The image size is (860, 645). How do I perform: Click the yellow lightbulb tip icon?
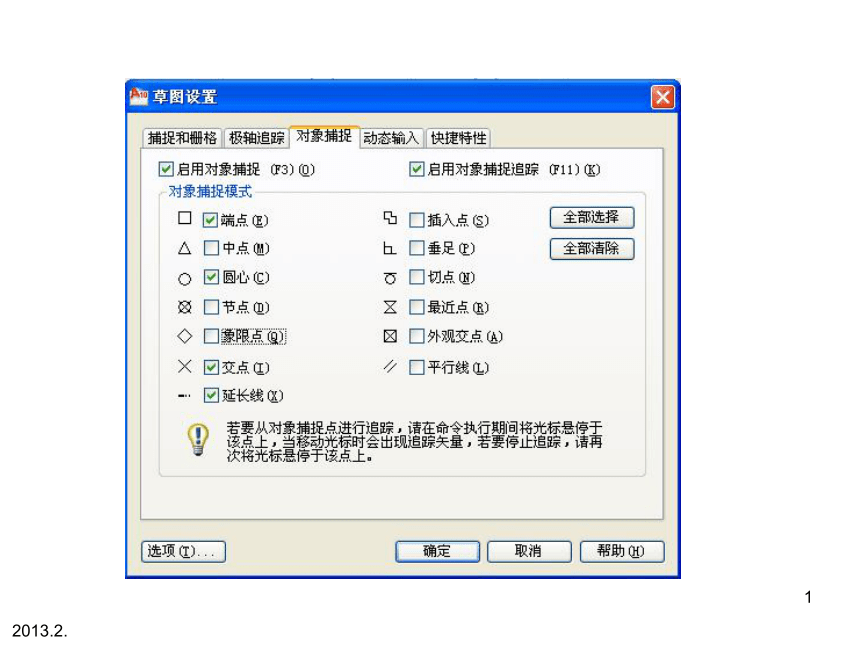point(198,439)
